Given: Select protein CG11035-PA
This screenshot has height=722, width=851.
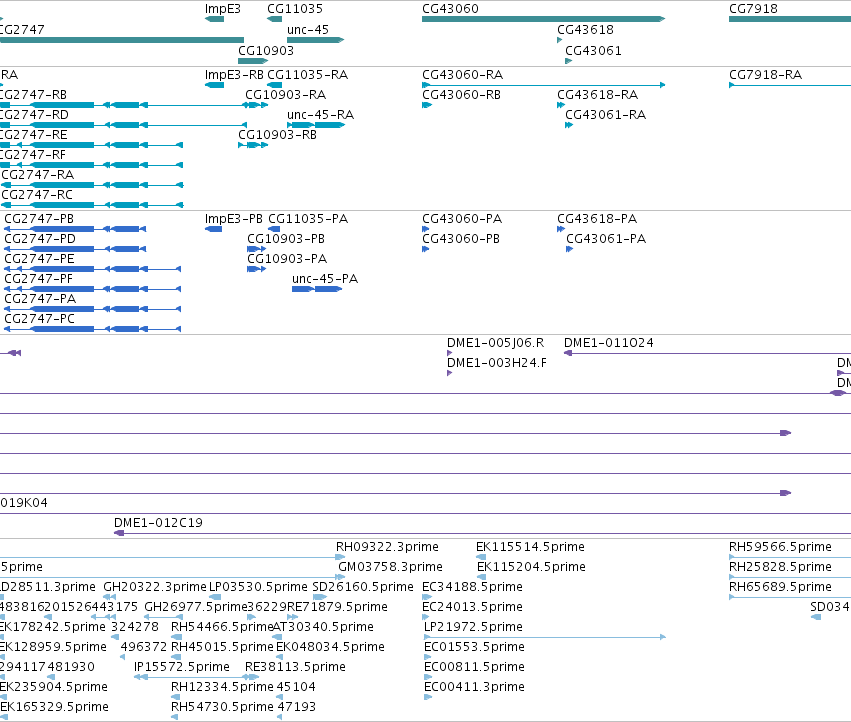Looking at the screenshot, I should [275, 229].
